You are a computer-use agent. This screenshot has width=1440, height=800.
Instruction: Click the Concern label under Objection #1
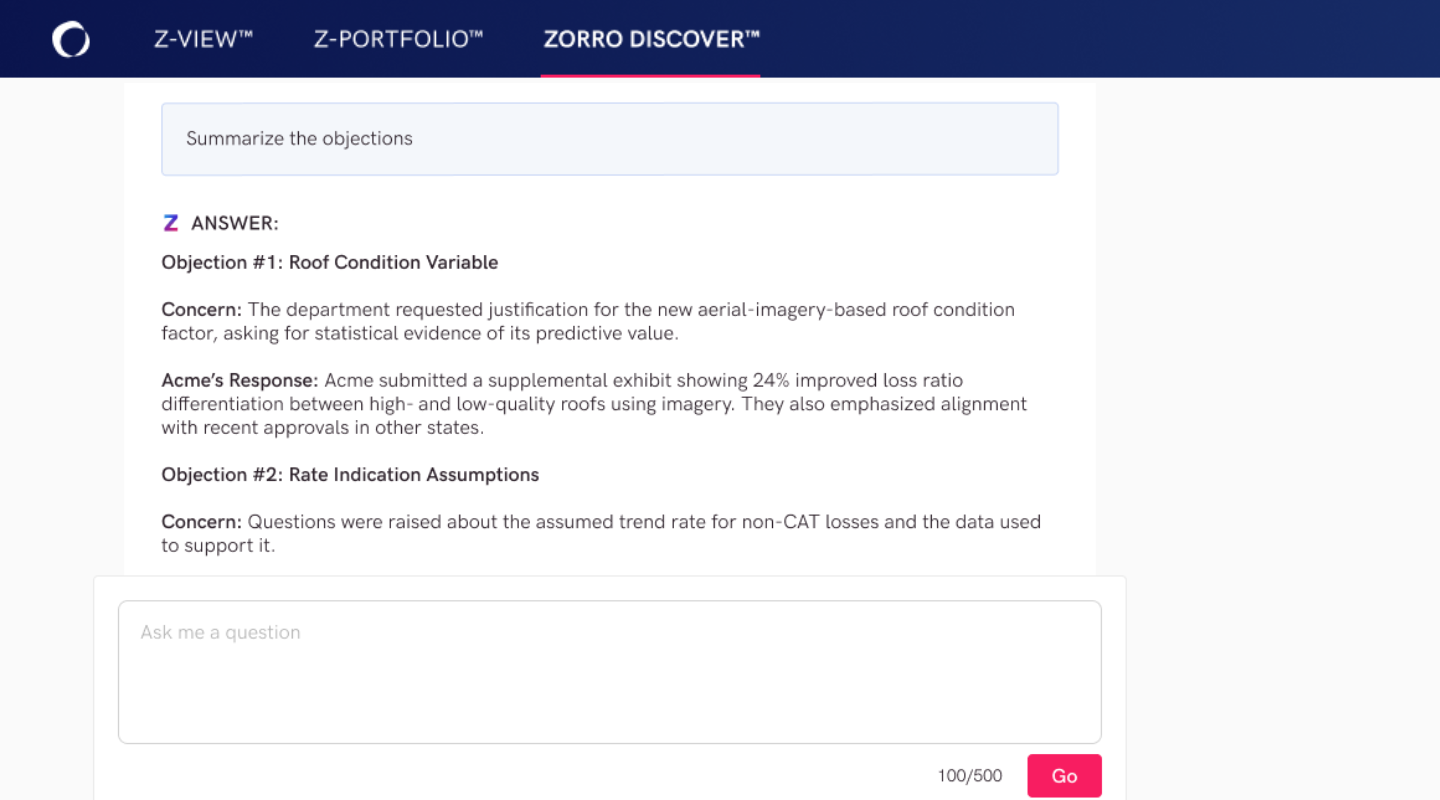tap(202, 310)
